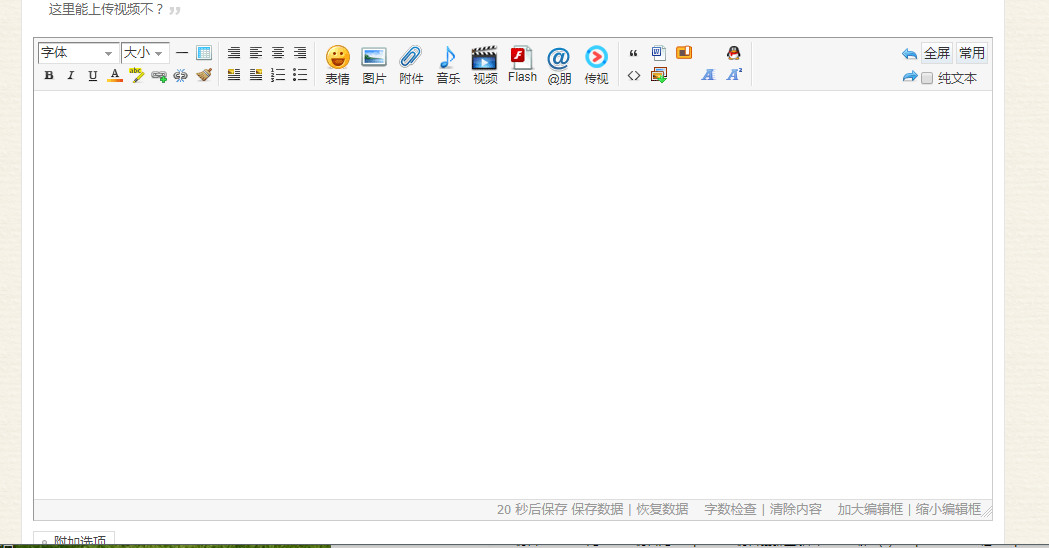Click the 保存数据 link
The height and width of the screenshot is (548, 1049).
pyautogui.click(x=597, y=509)
